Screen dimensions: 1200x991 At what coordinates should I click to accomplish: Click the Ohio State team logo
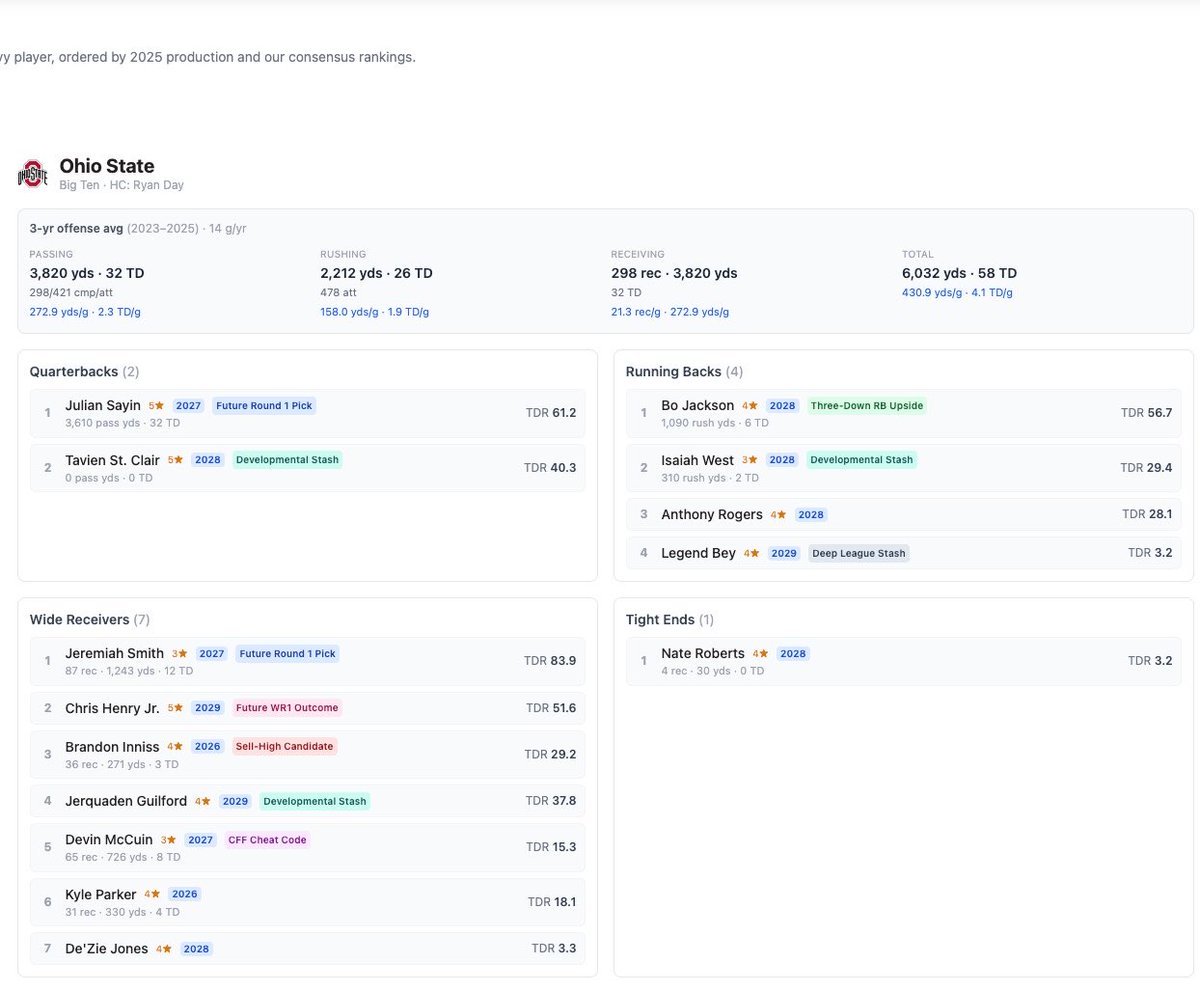coord(33,175)
